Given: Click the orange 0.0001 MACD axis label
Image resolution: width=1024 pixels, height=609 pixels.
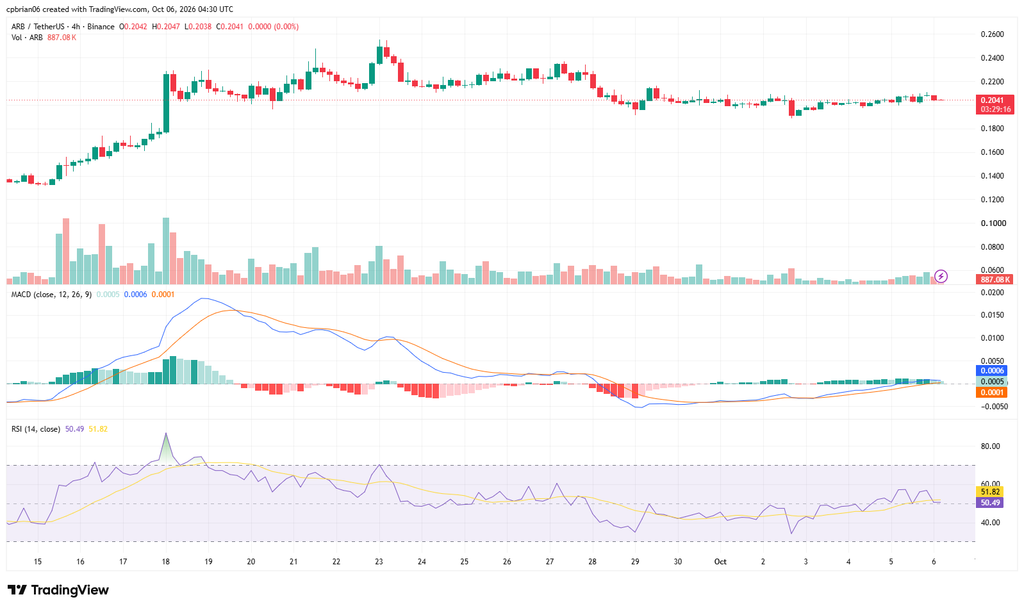Looking at the screenshot, I should click(992, 392).
